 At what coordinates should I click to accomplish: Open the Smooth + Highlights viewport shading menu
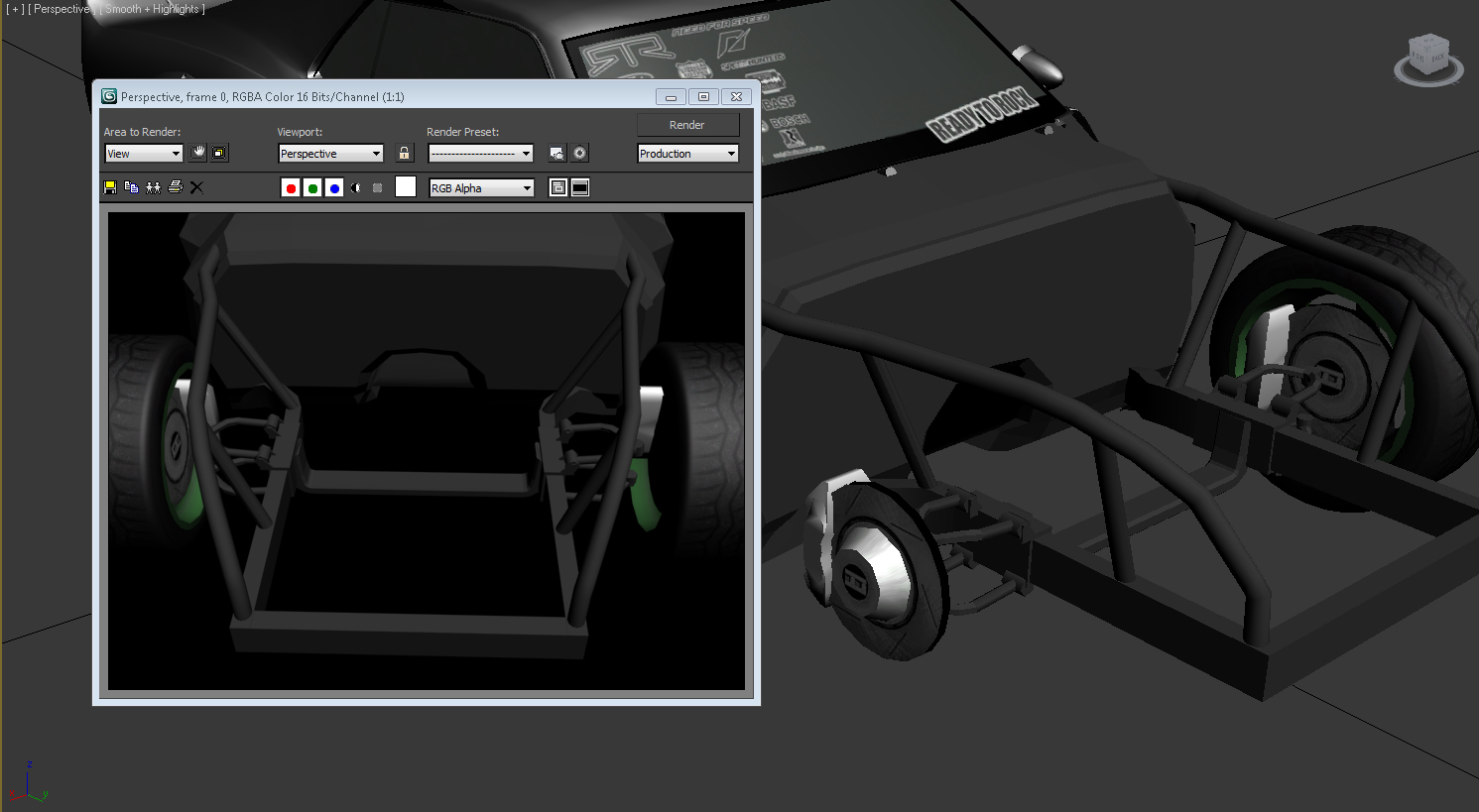(155, 9)
